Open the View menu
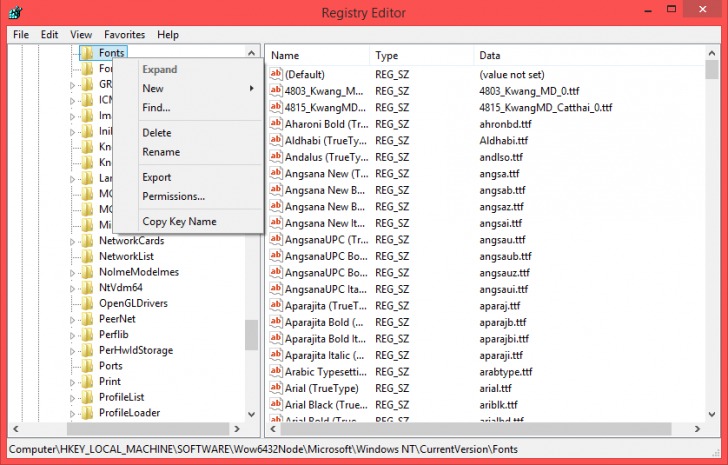This screenshot has width=728, height=465. 81,35
